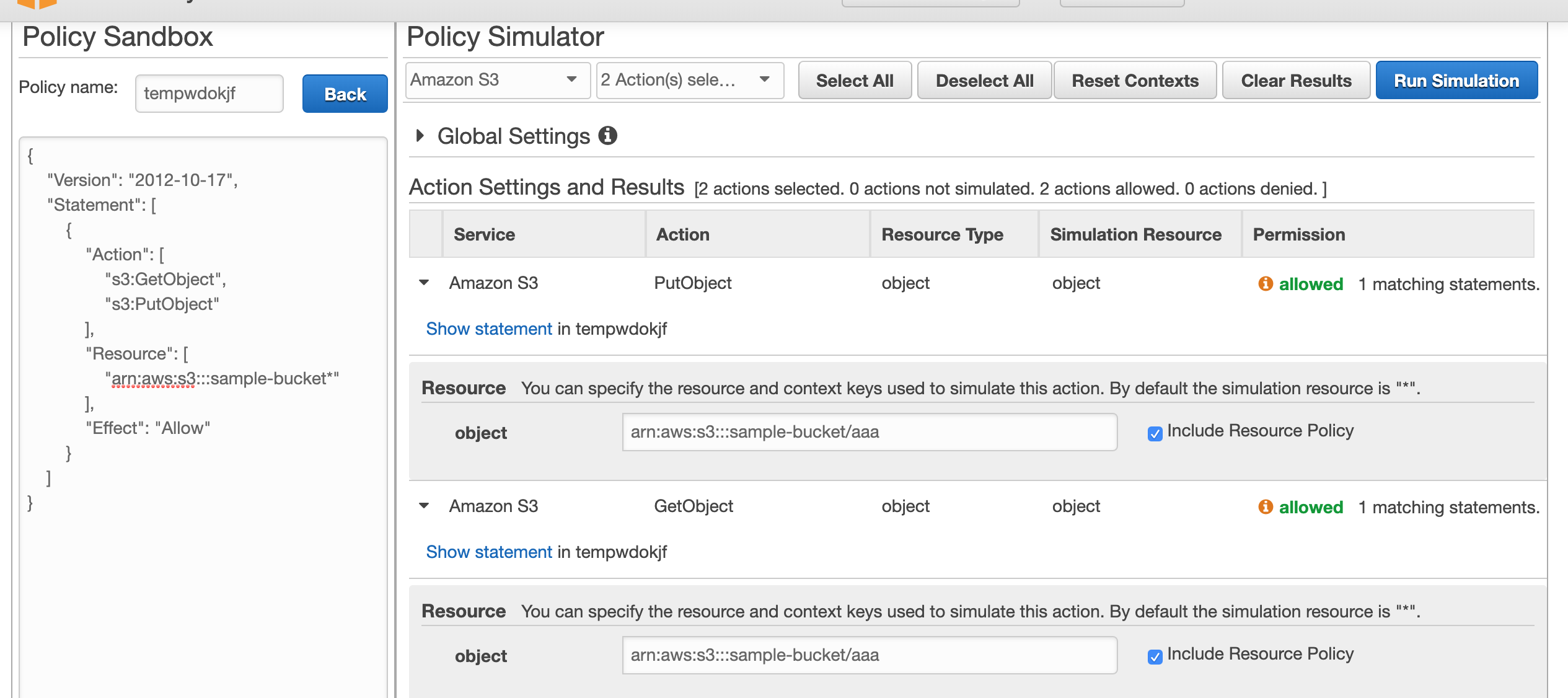The width and height of the screenshot is (1568, 698).
Task: Open Show statement link under PutObject
Action: click(x=488, y=329)
